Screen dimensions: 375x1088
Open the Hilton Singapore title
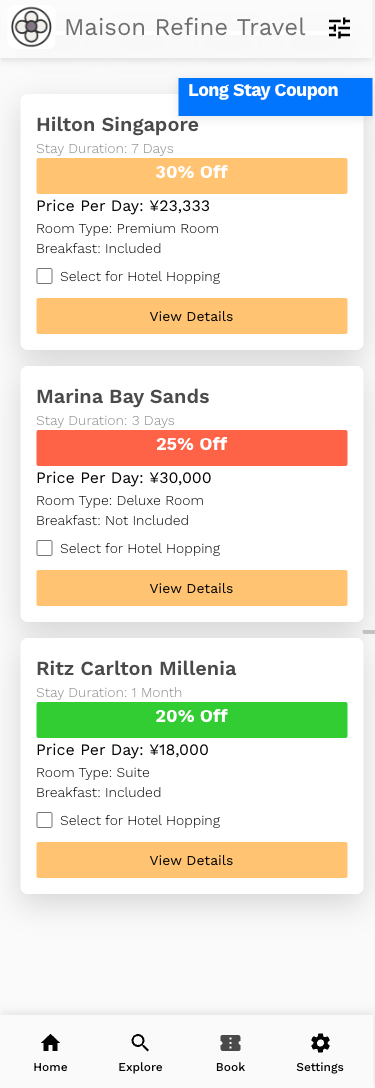[x=117, y=125]
